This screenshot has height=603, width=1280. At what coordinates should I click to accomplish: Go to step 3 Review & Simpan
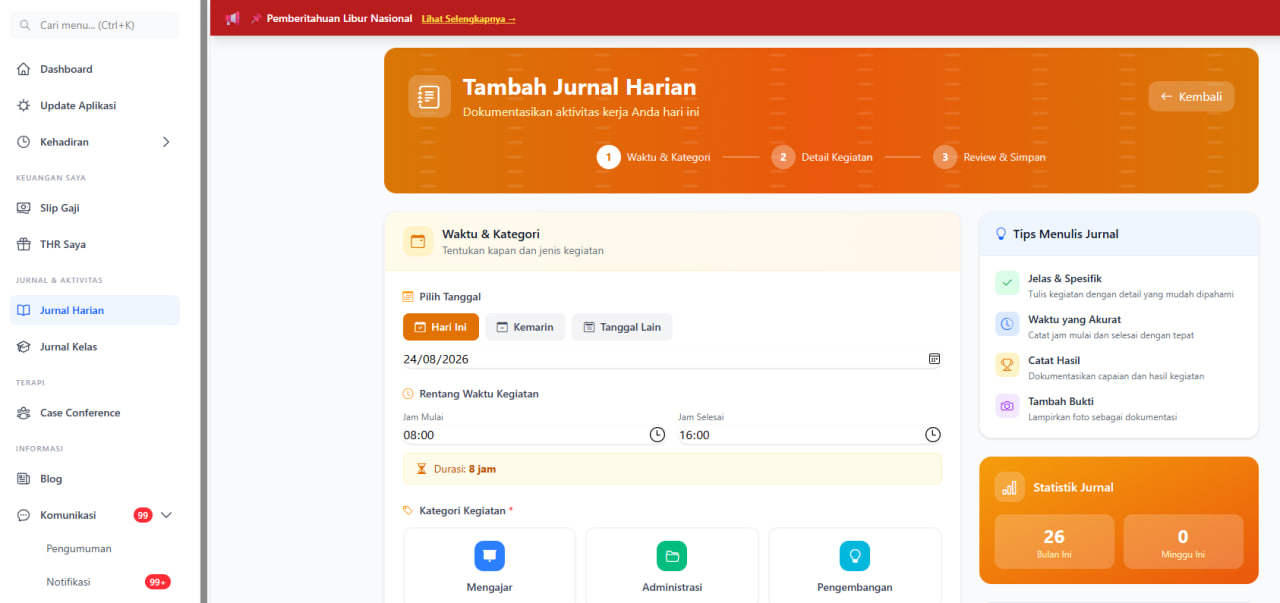pyautogui.click(x=990, y=157)
